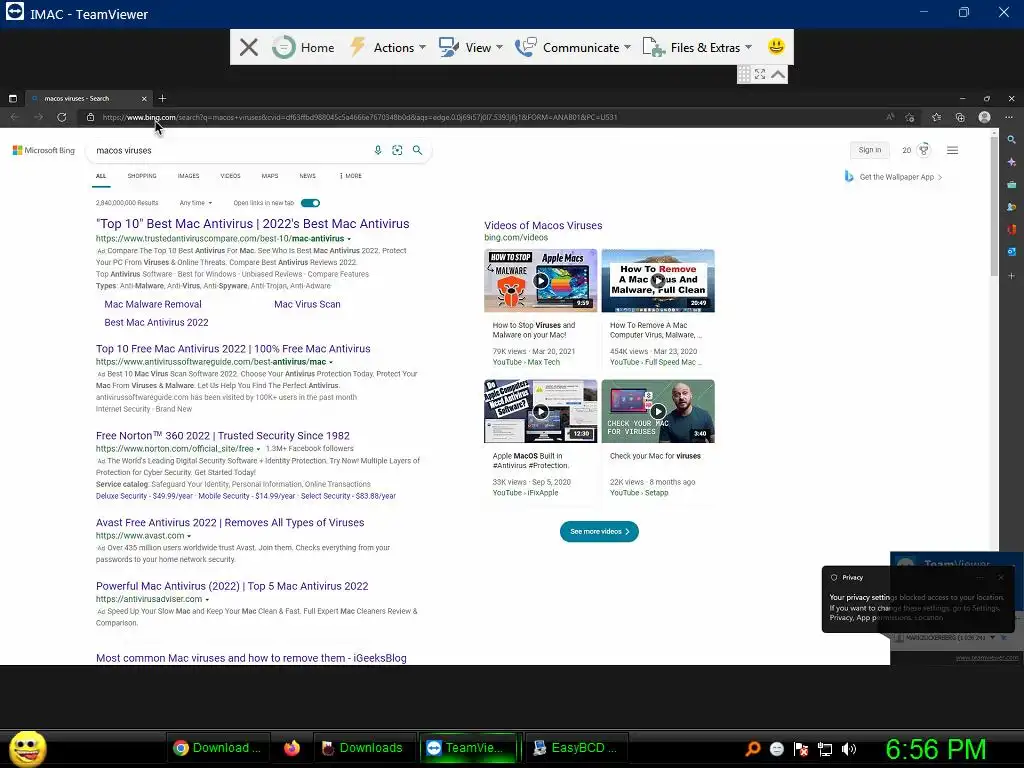The height and width of the screenshot is (768, 1024).
Task: Collapse the TeamViewer toolbar with up chevron
Action: pyautogui.click(x=778, y=74)
